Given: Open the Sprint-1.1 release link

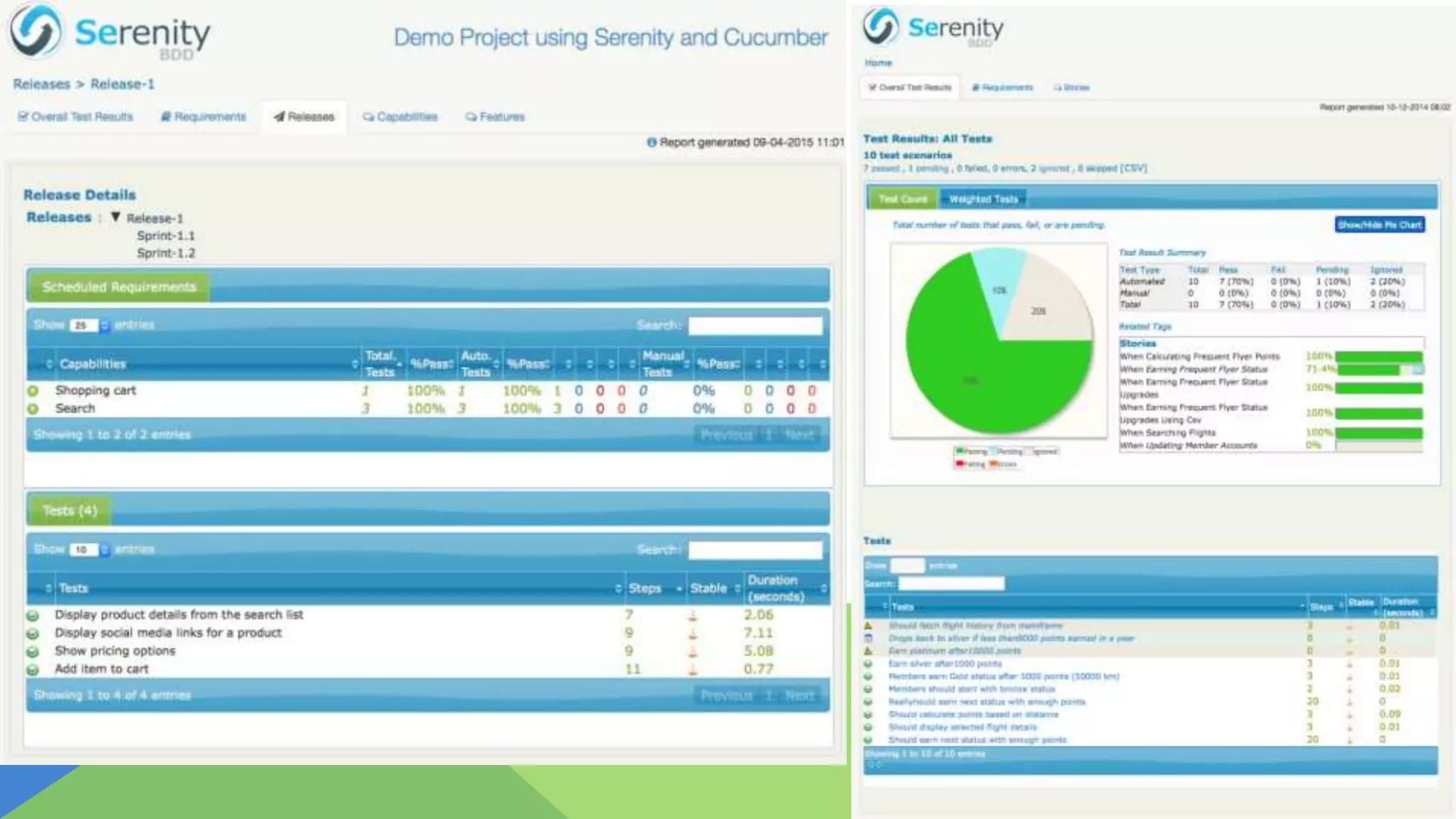Looking at the screenshot, I should pyautogui.click(x=166, y=235).
